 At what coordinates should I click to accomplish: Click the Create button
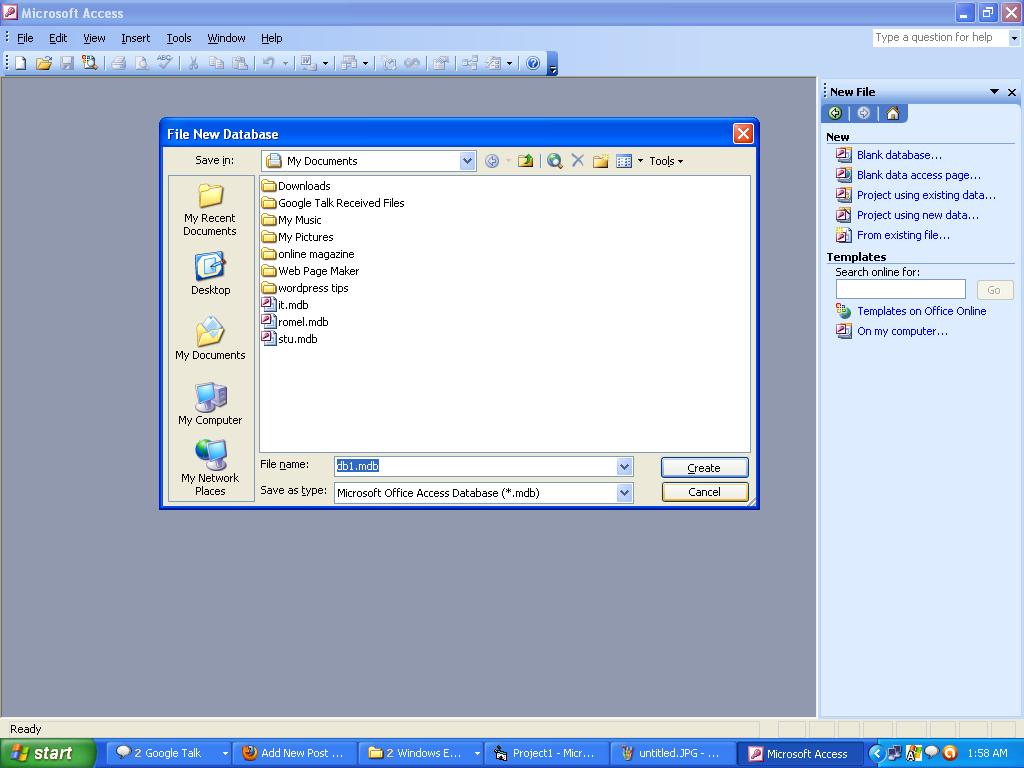click(x=704, y=468)
